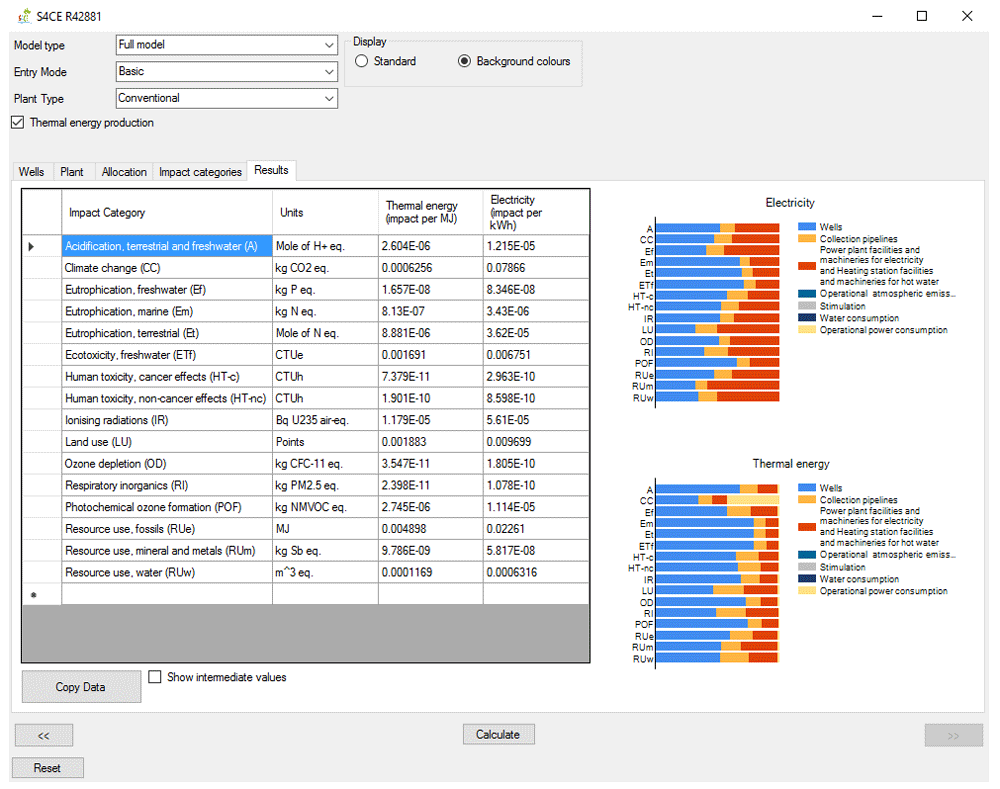Image resolution: width=1000 pixels, height=789 pixels.
Task: Toggle the Thermal energy production checkbox
Action: (x=18, y=122)
